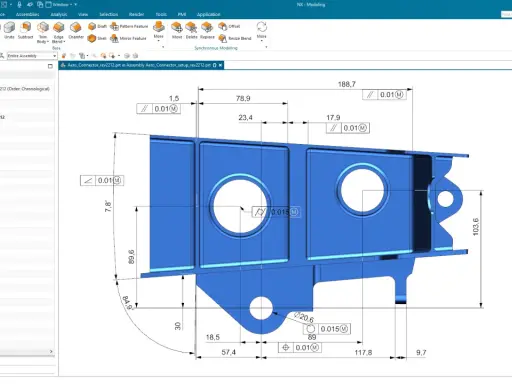Viewport: 512px width, 384px height.
Task: Open the Mirror Feature tool
Action: (x=128, y=38)
